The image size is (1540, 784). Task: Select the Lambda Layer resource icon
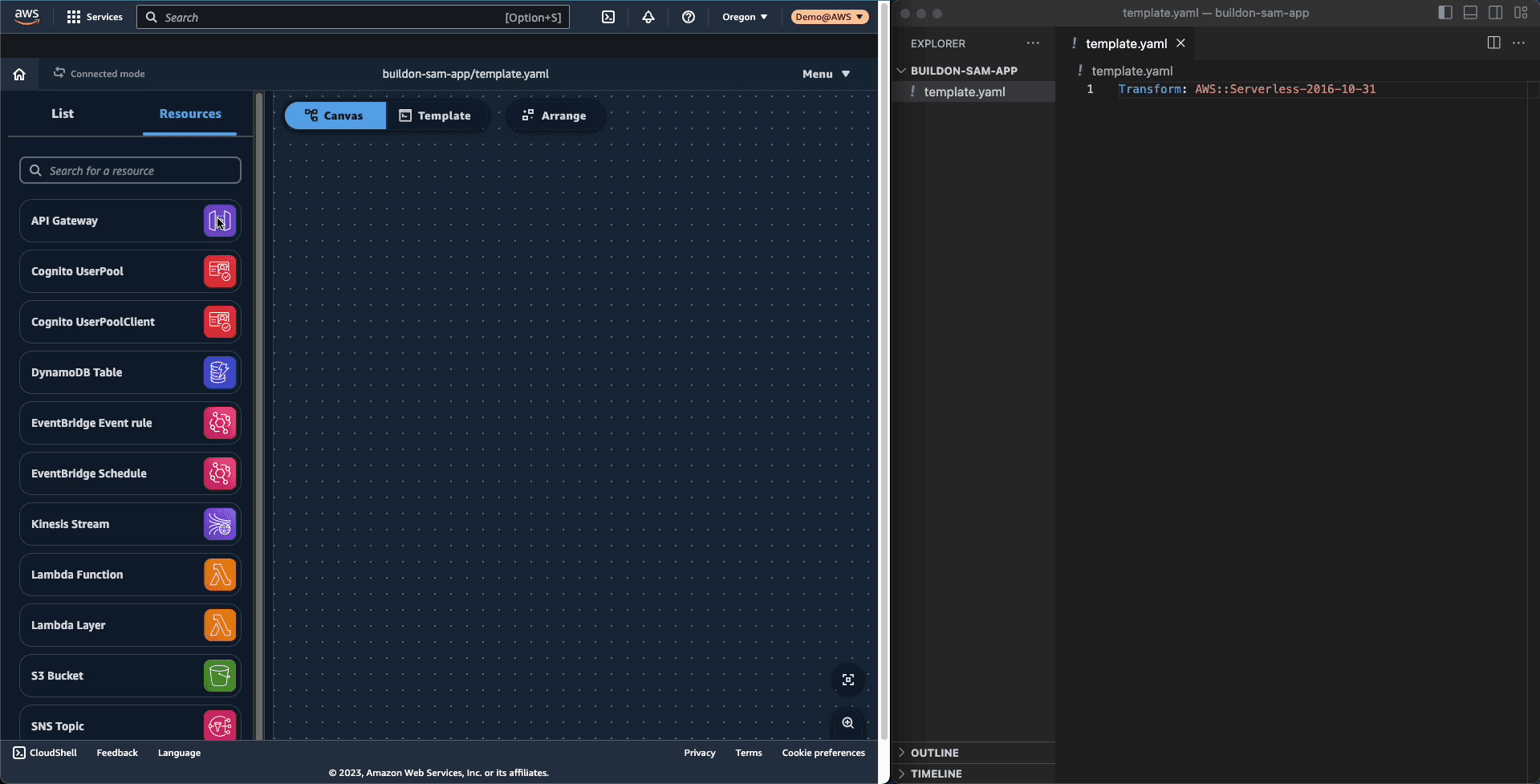point(220,625)
